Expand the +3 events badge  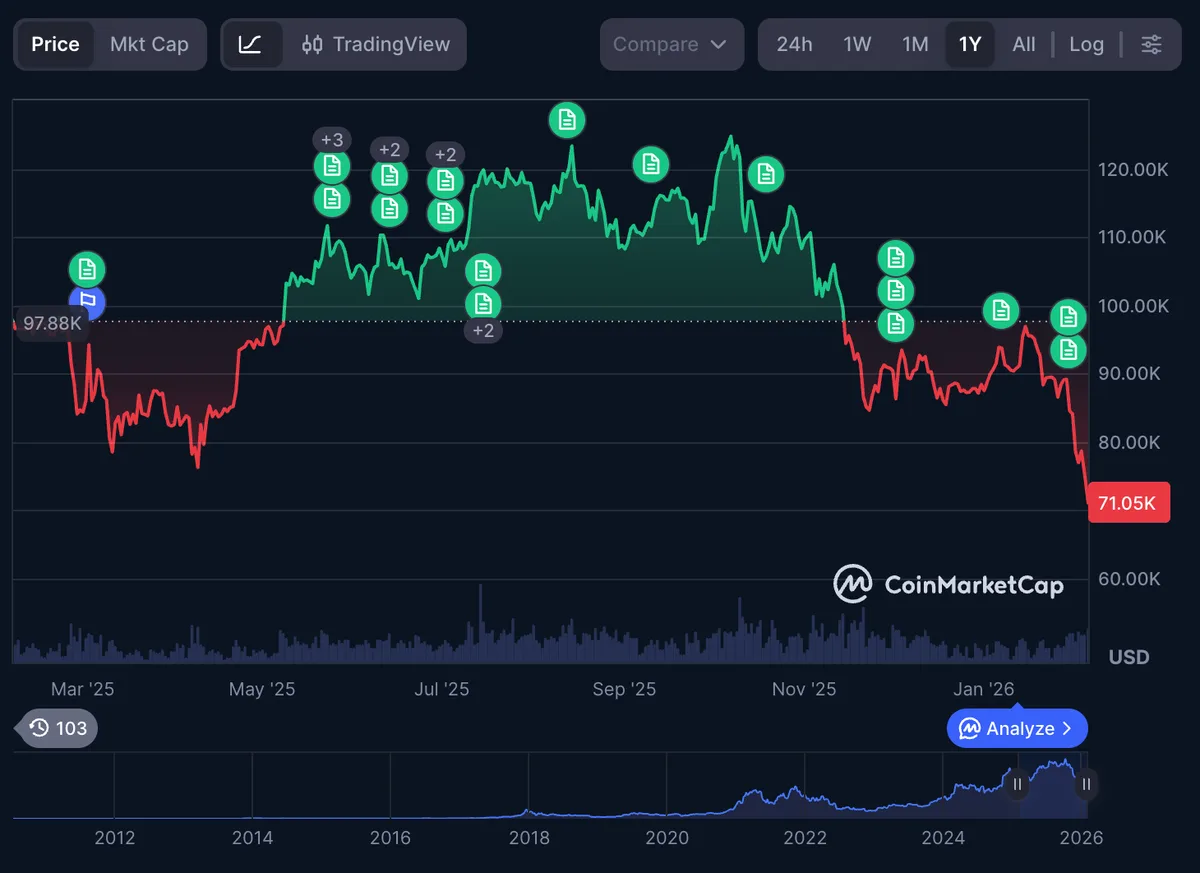(x=331, y=139)
